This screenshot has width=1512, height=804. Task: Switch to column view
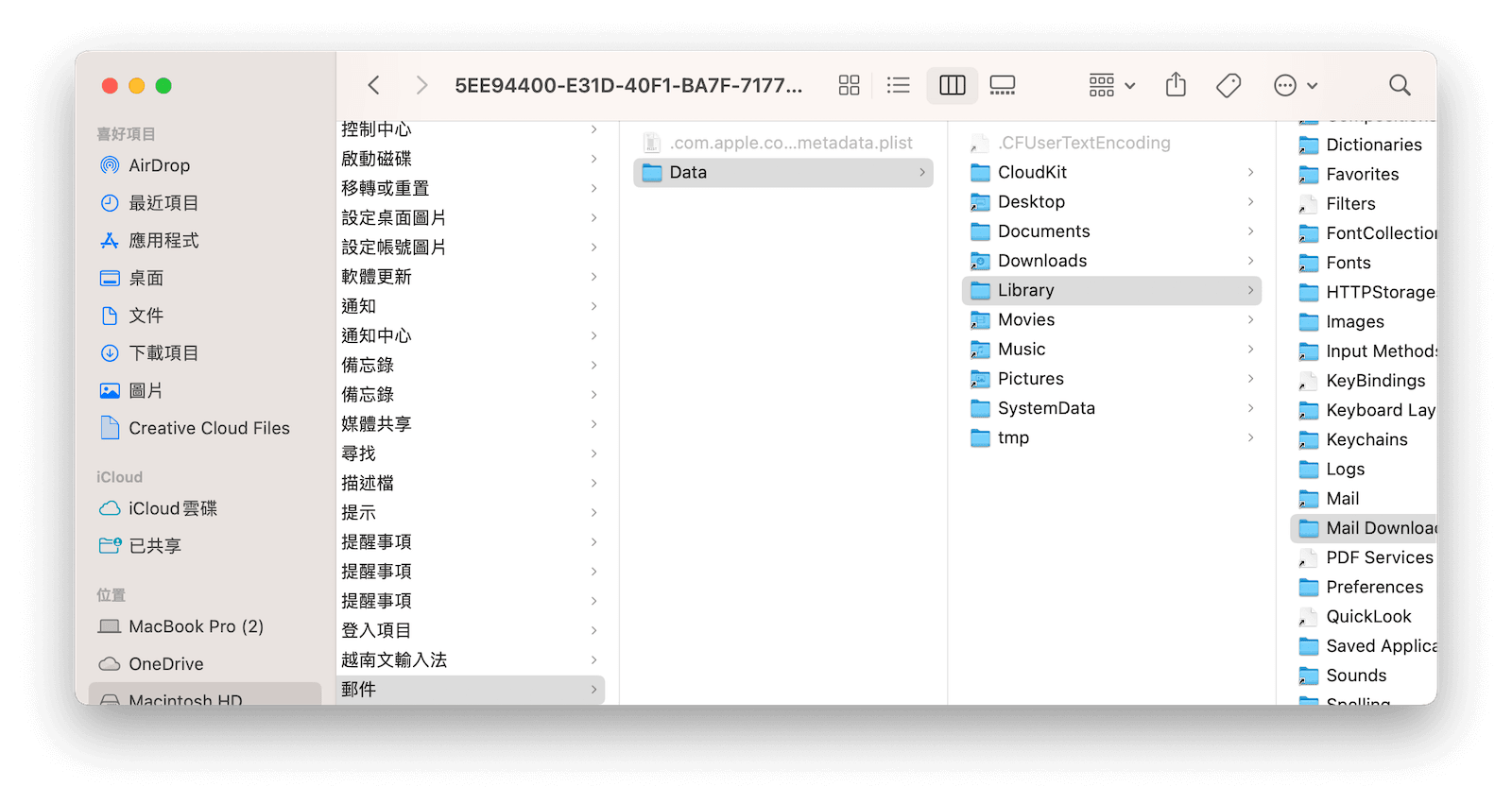point(953,86)
